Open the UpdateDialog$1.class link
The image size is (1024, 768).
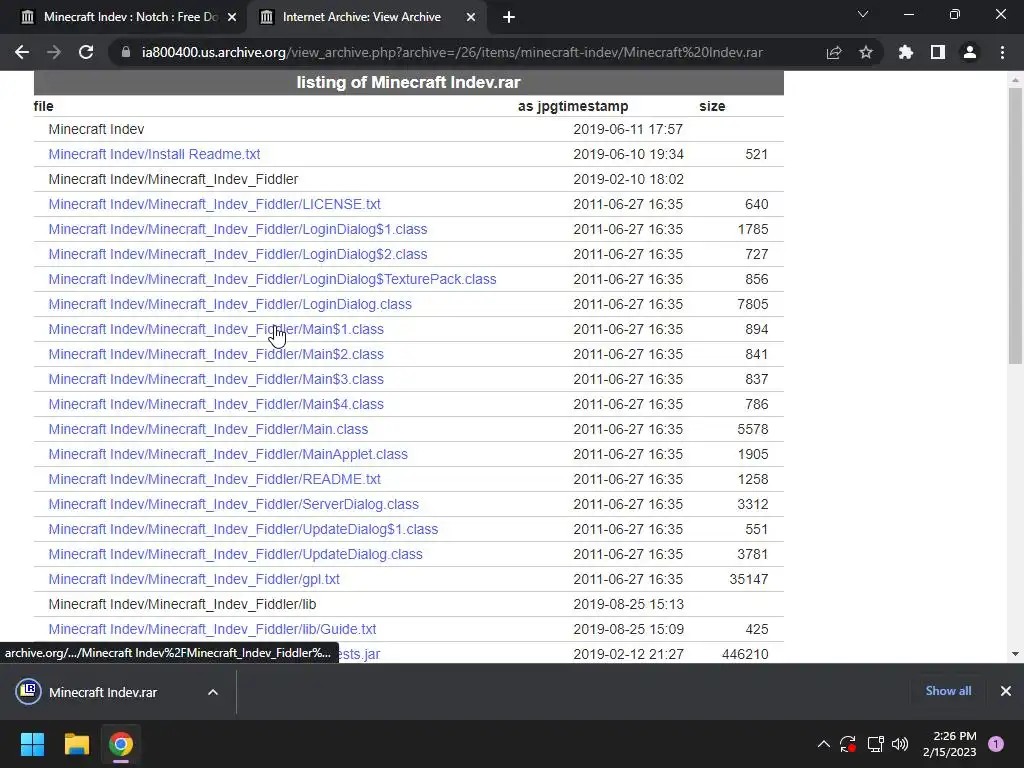(243, 529)
